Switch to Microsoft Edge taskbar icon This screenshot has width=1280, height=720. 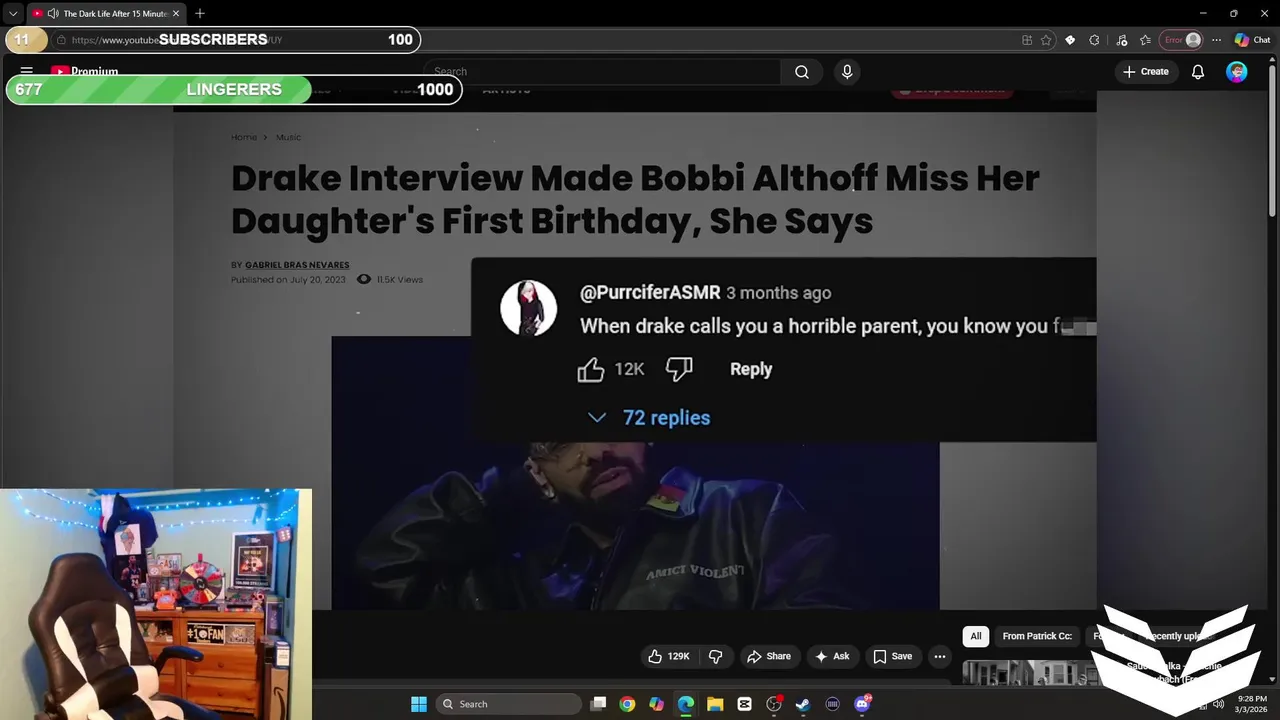point(685,704)
